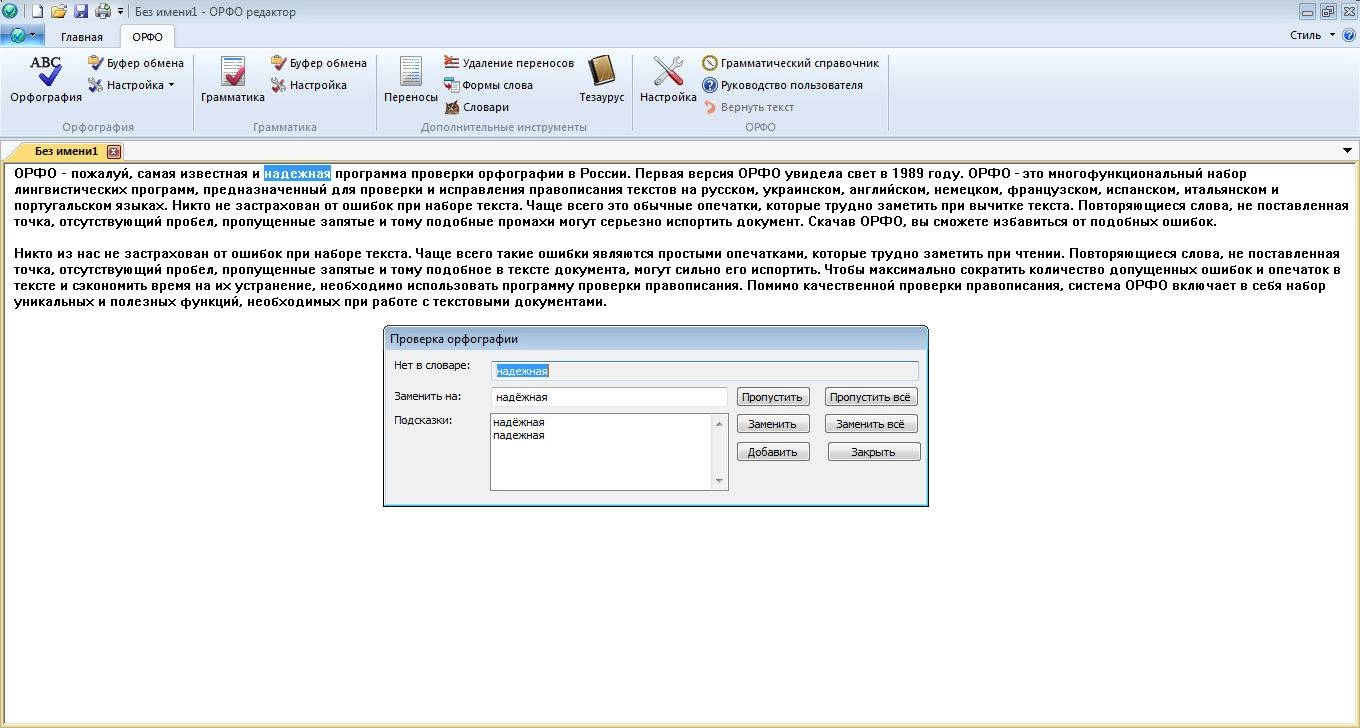Open Настройка dropdown in Орфография group
1360x728 pixels.
(131, 85)
